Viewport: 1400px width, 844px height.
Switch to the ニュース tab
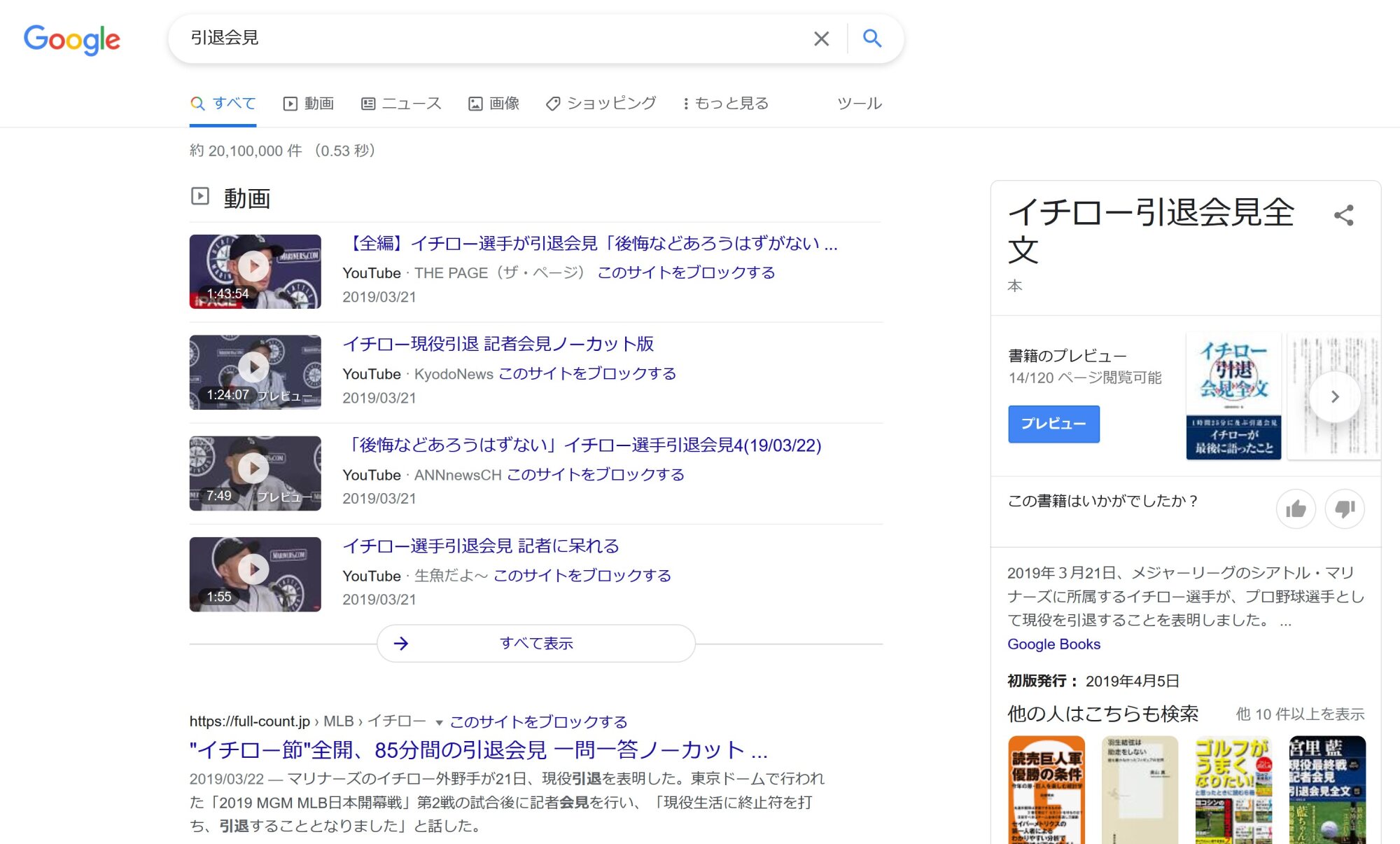(401, 104)
